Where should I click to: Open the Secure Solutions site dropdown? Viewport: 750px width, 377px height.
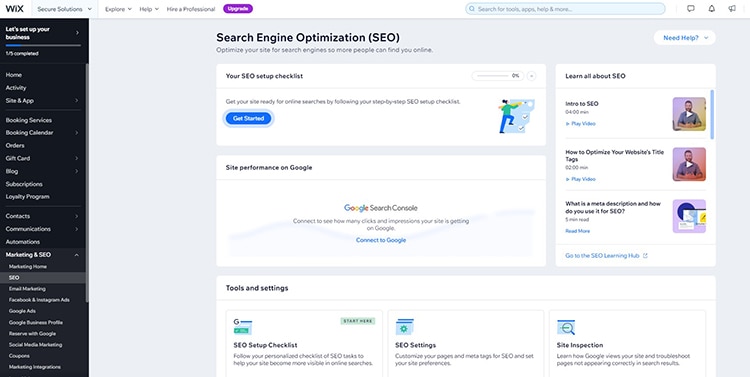pos(65,9)
